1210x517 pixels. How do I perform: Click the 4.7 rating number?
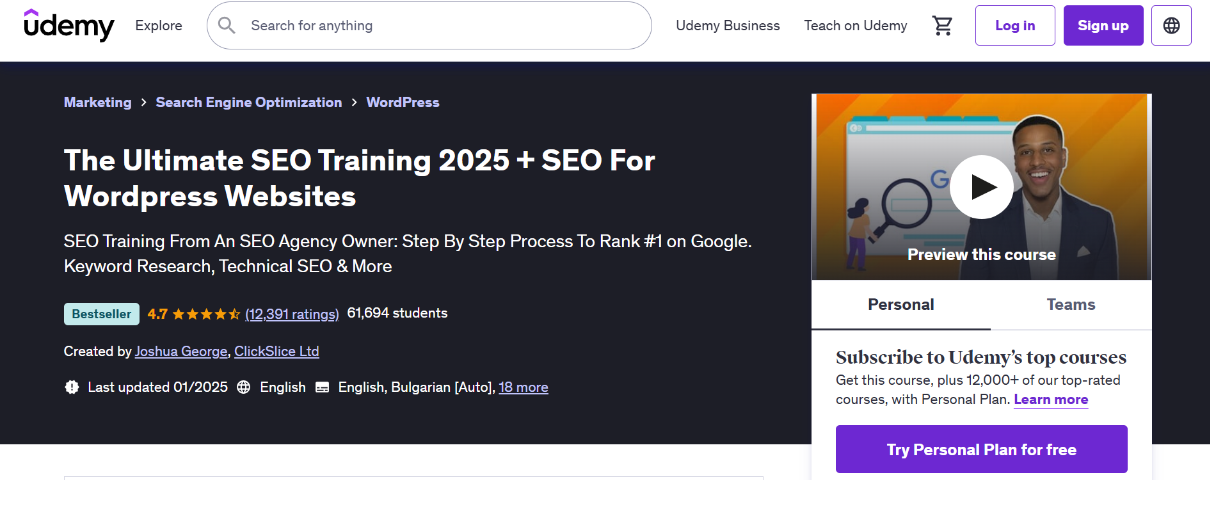[x=158, y=314]
